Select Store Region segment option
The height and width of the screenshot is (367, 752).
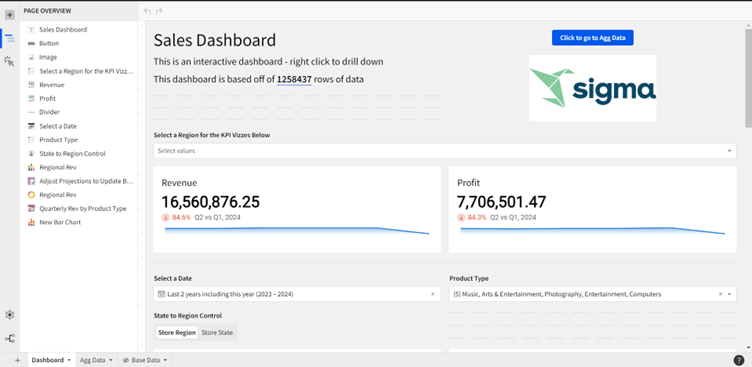177,332
